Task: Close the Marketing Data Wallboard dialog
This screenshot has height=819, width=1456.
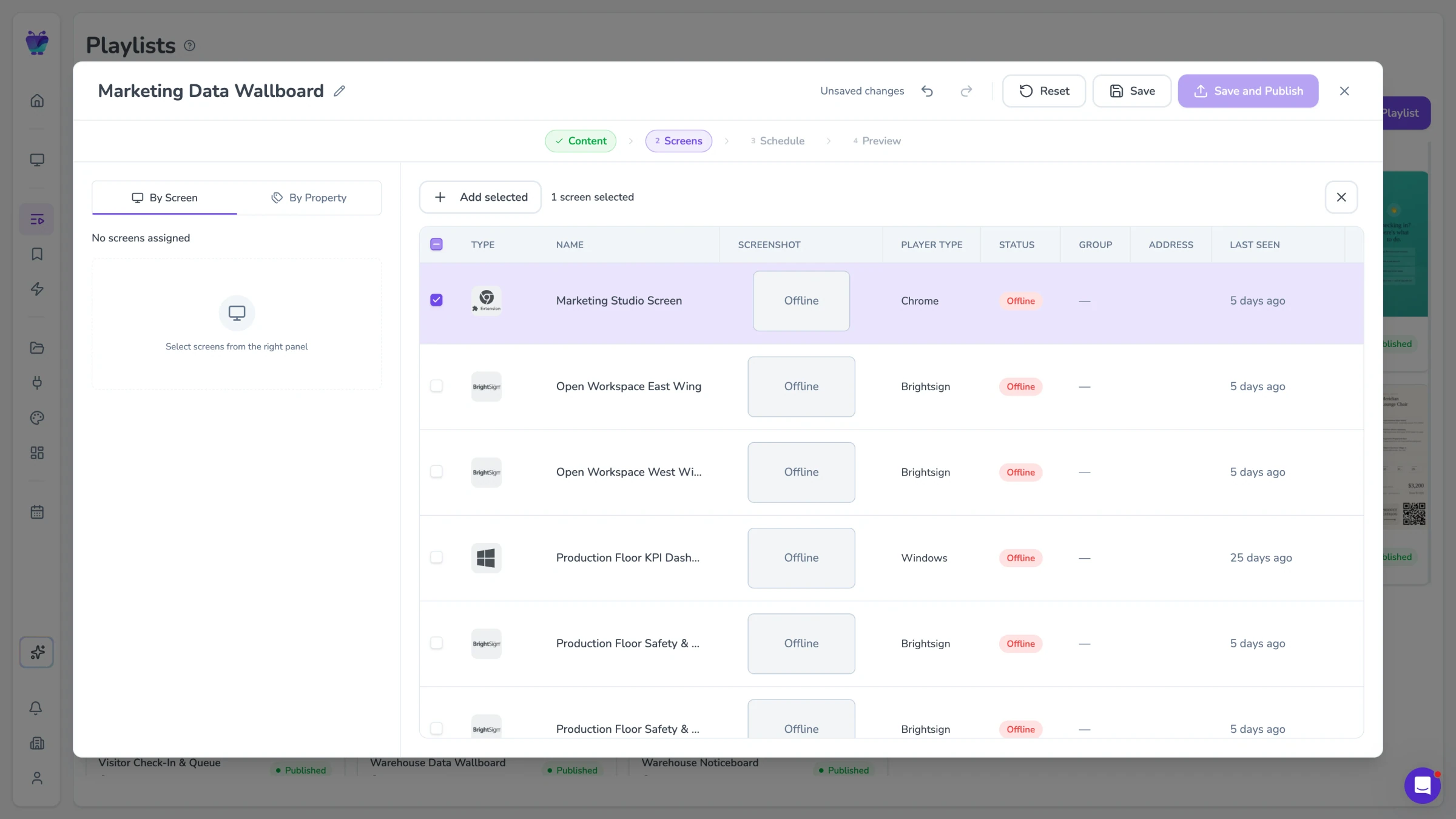Action: click(1344, 91)
